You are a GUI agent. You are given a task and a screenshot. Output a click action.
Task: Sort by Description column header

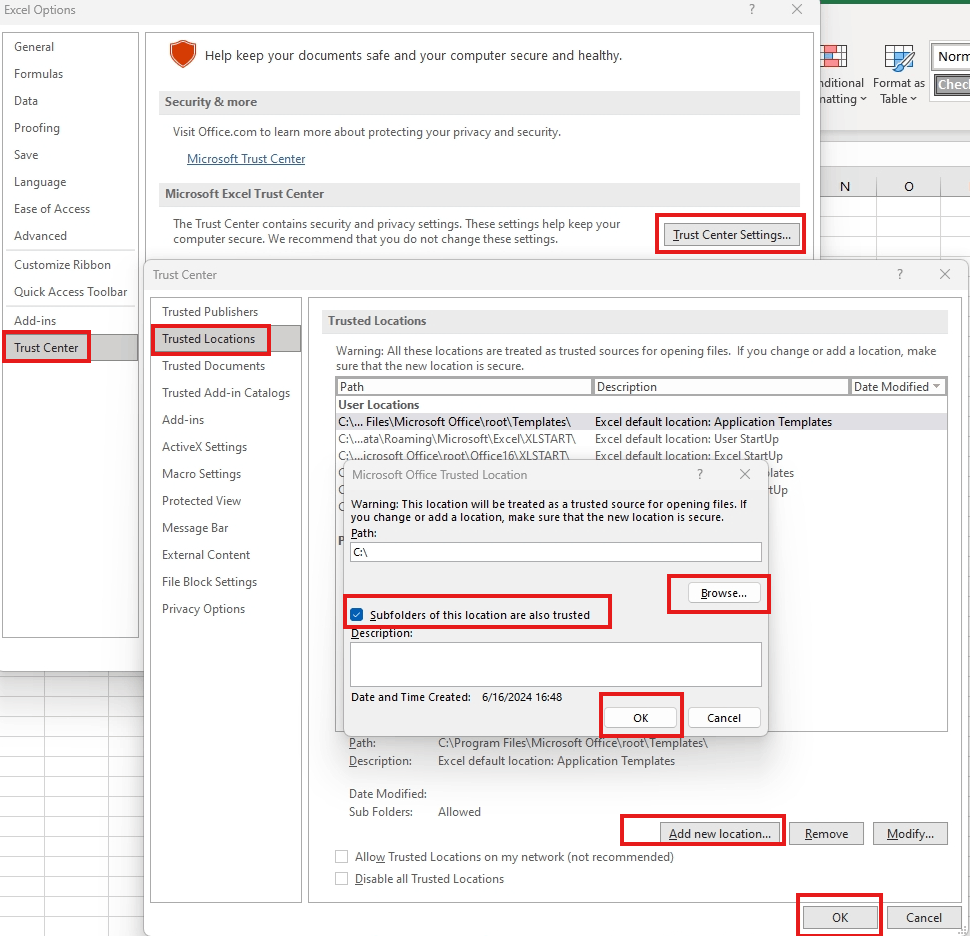720,387
